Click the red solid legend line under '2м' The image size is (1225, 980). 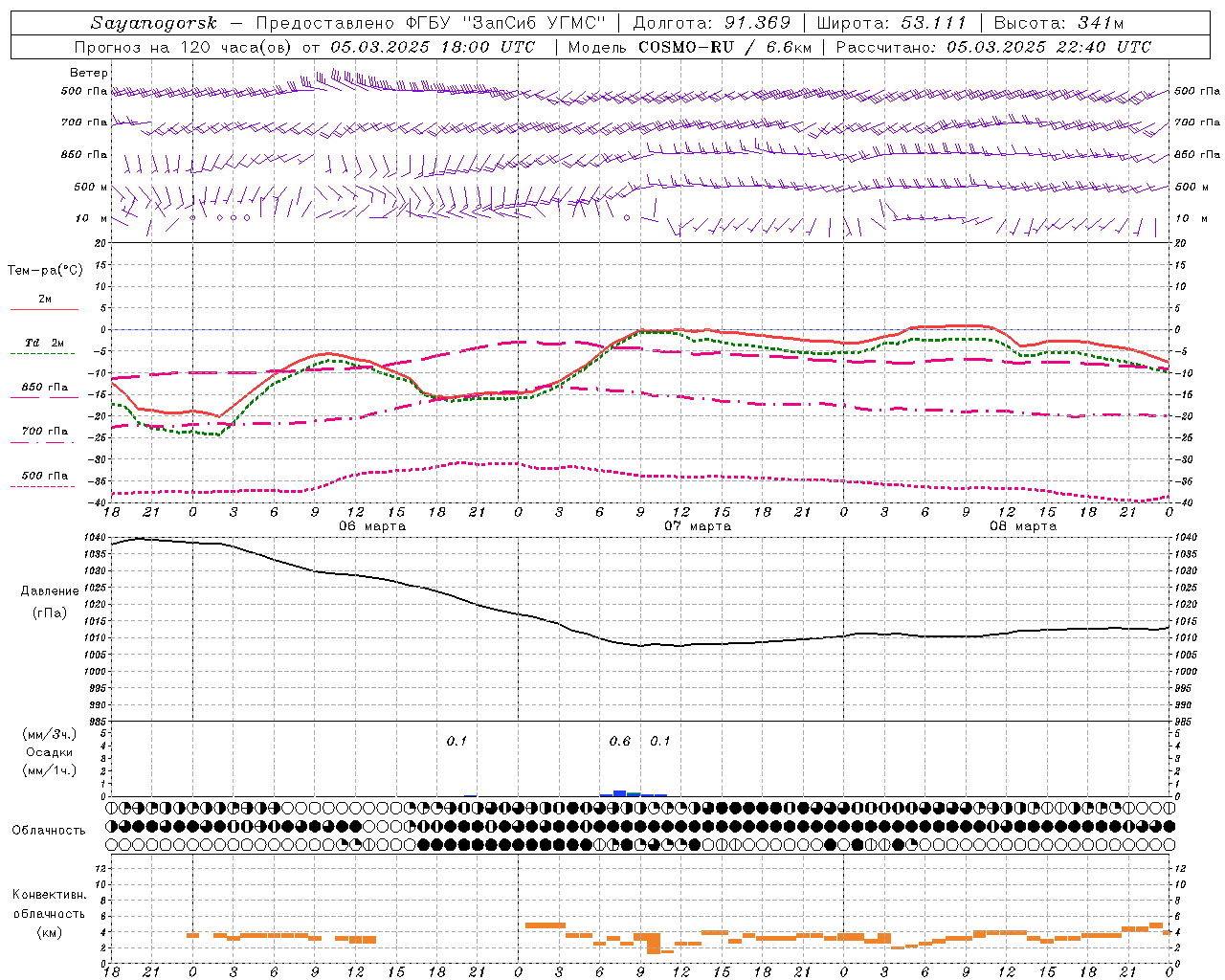point(44,309)
